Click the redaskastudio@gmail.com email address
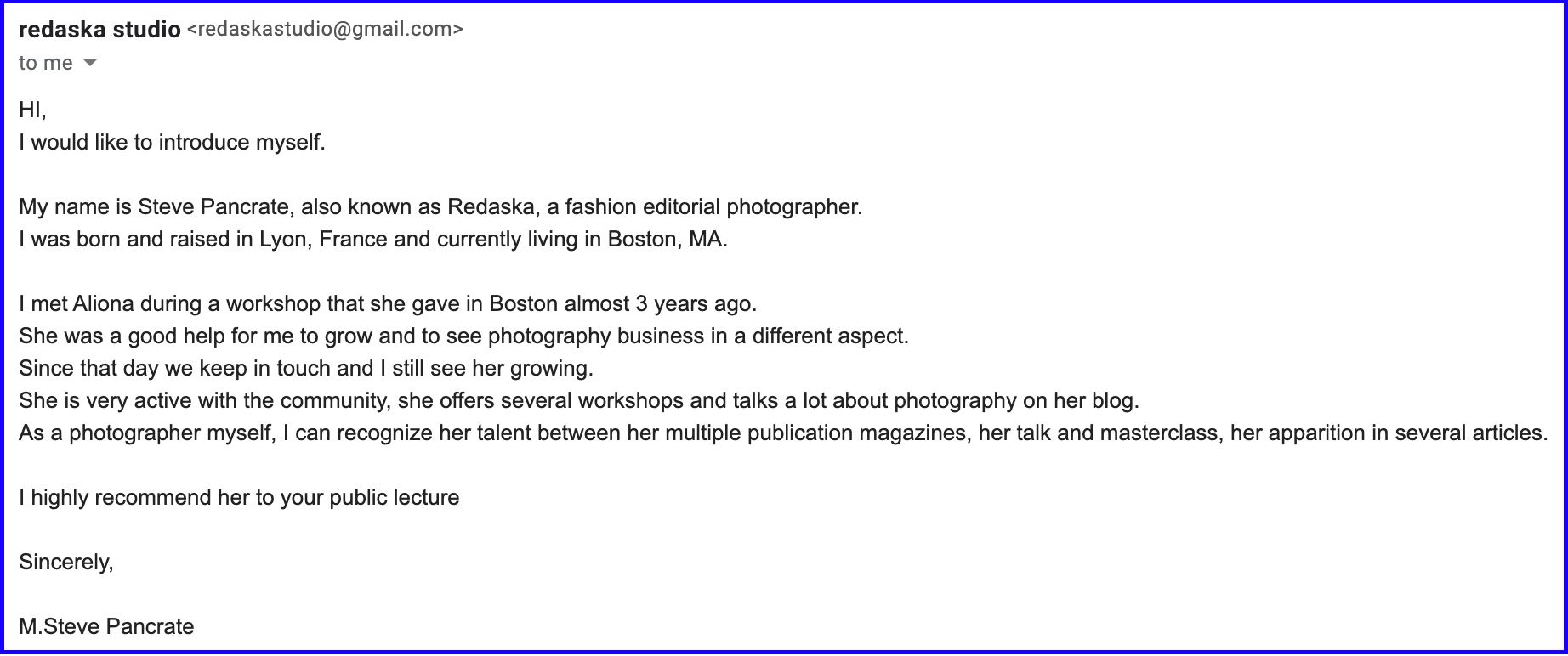The image size is (1568, 656). (x=324, y=30)
